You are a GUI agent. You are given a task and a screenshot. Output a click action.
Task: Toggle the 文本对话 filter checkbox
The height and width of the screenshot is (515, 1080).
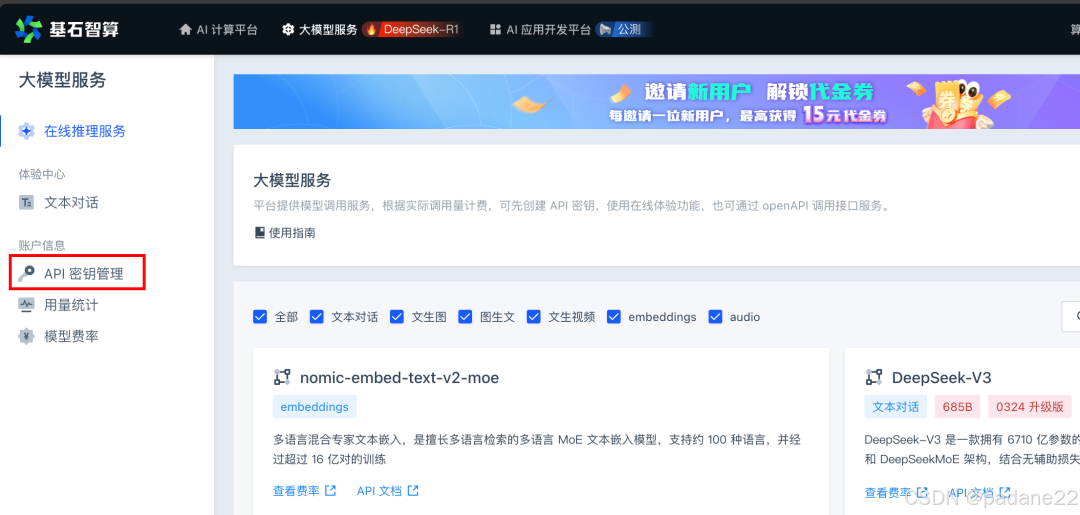coord(317,317)
